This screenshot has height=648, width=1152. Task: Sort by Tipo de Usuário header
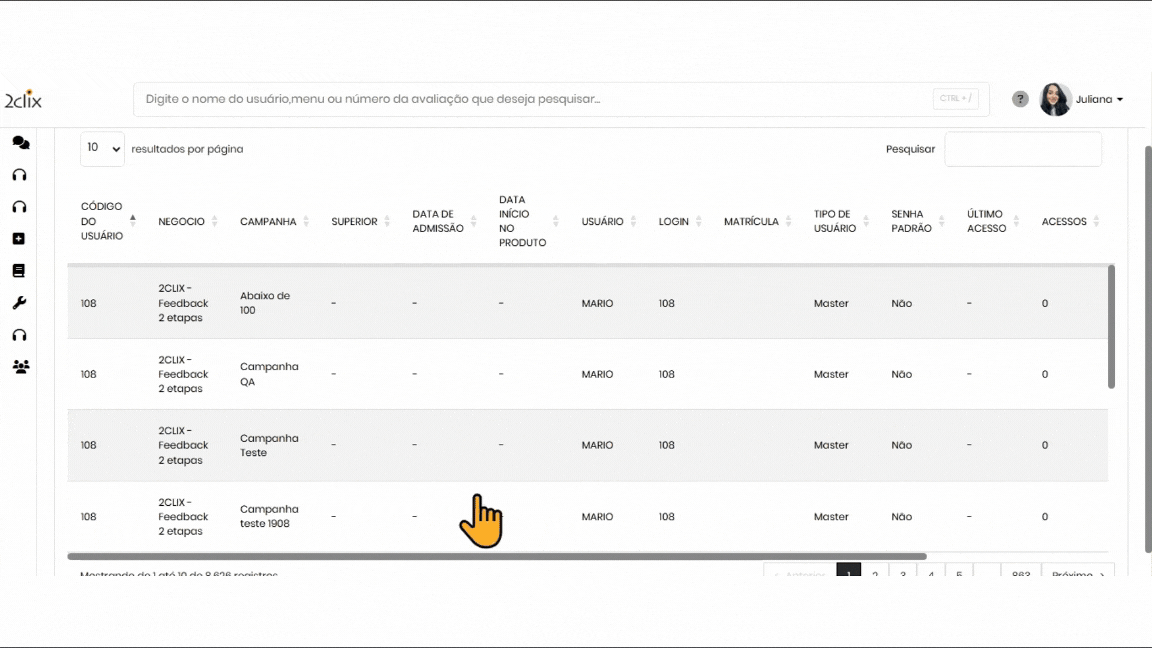pyautogui.click(x=835, y=222)
